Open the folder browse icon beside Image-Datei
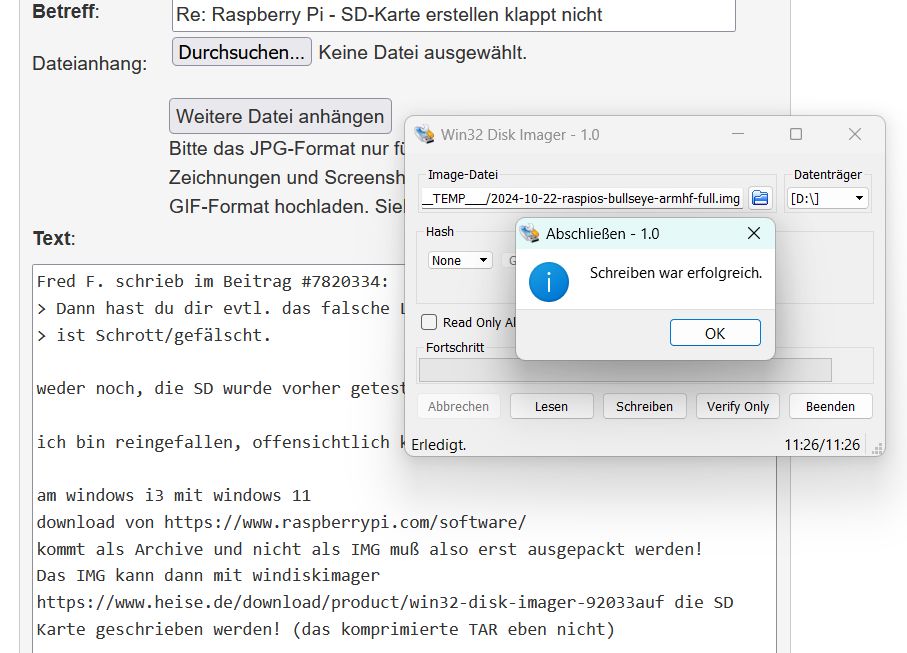The width and height of the screenshot is (907, 653). [x=760, y=198]
